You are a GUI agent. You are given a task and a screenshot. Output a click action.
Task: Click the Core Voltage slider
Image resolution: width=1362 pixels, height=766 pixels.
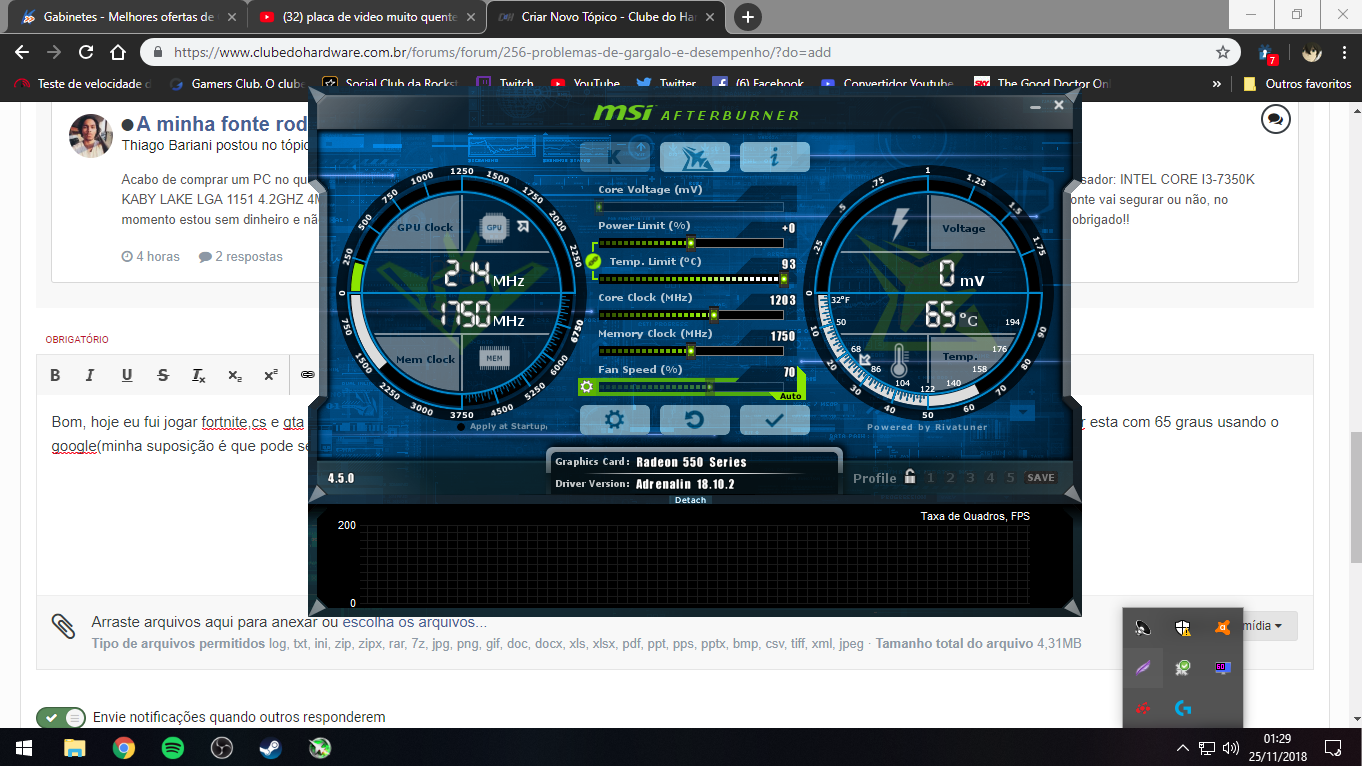point(691,207)
